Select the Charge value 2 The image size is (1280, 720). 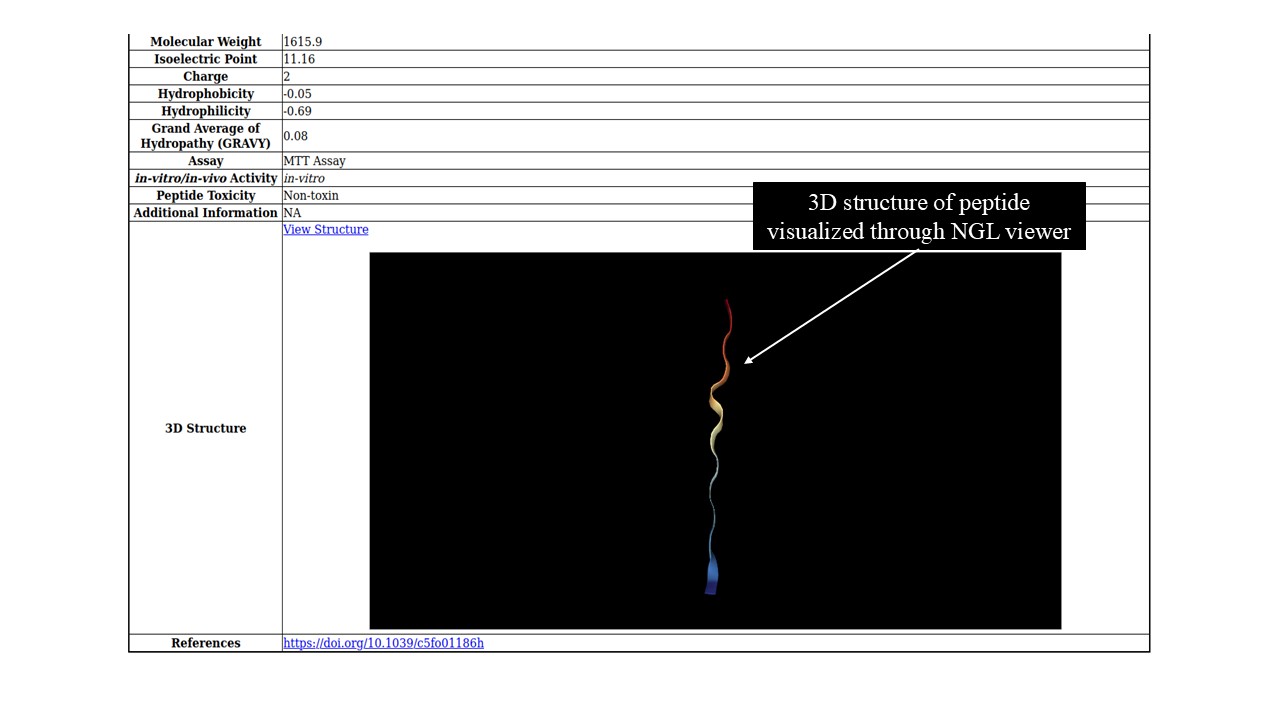coord(287,77)
